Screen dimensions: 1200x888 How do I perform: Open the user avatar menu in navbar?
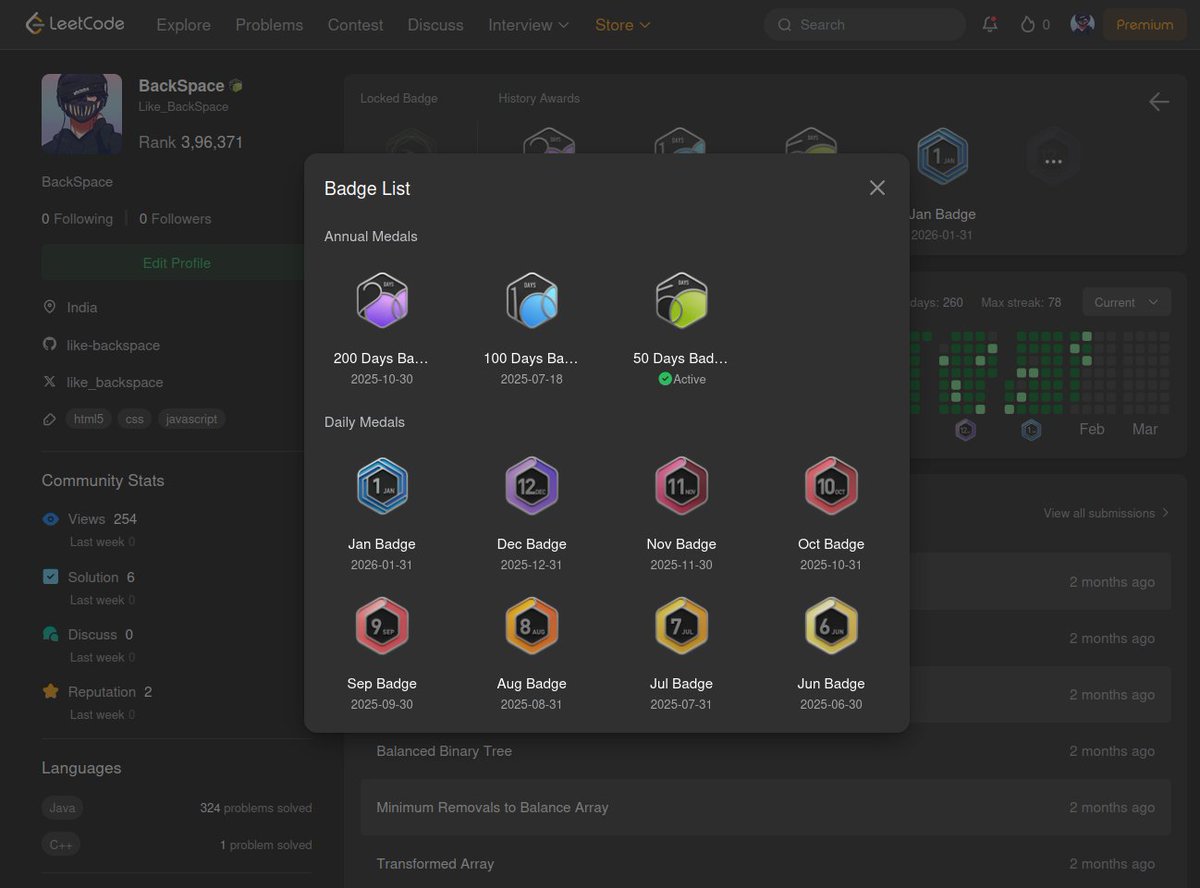point(1082,24)
